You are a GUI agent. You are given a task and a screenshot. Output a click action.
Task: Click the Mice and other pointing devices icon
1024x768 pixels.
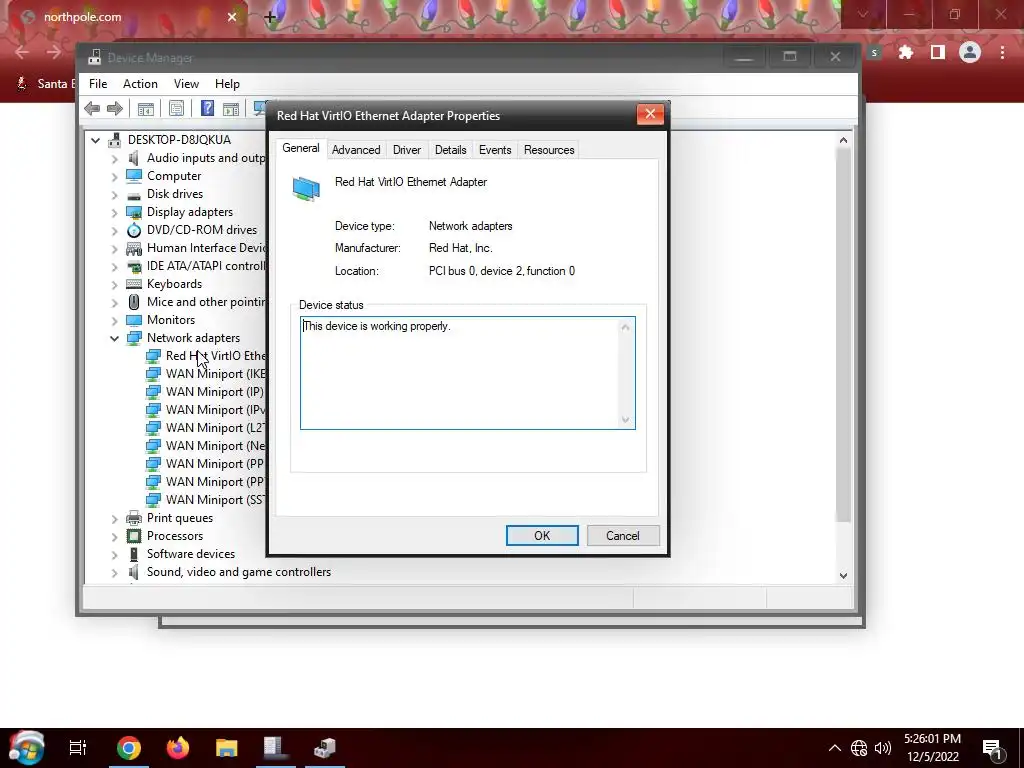click(x=134, y=302)
